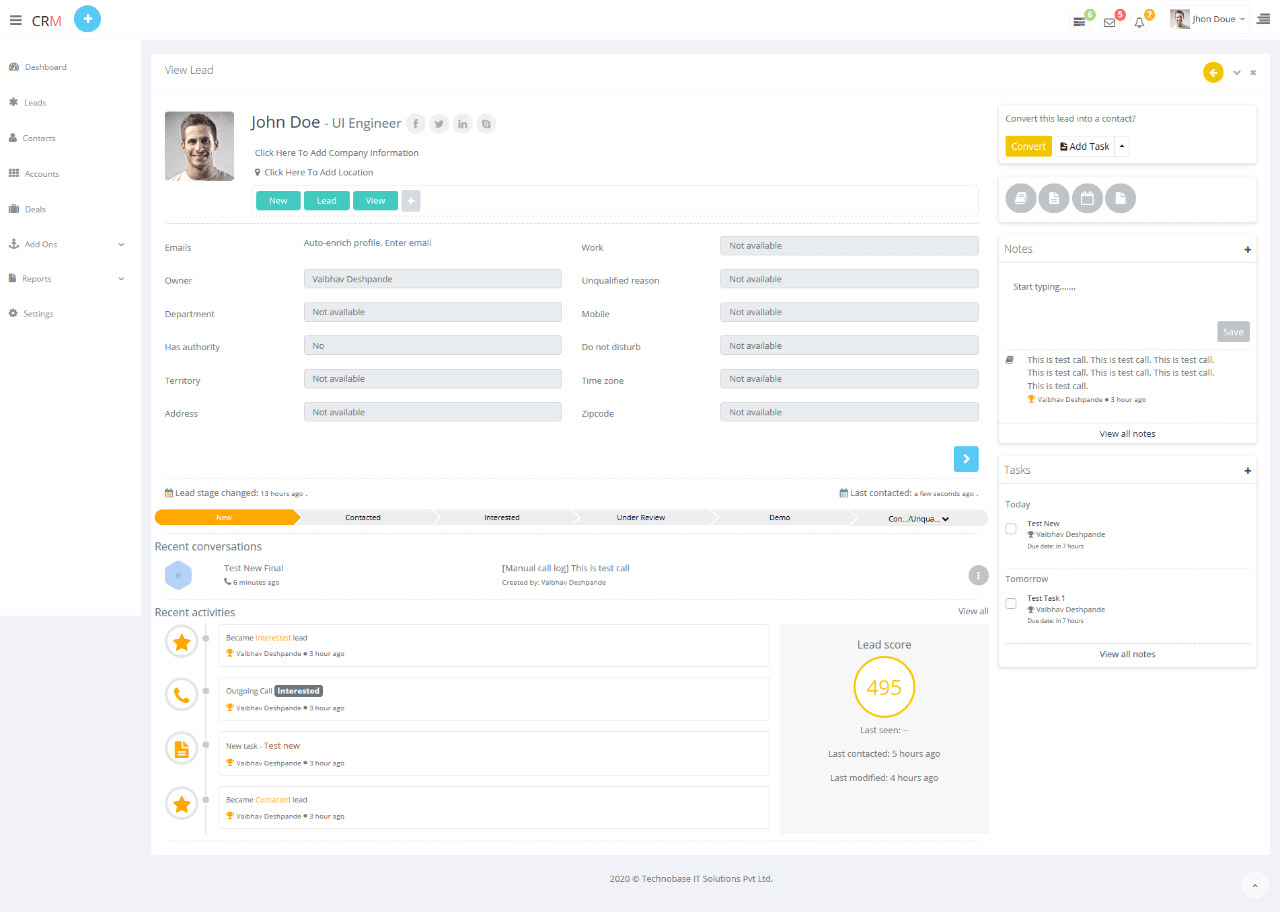Viewport: 1280px width, 912px height.
Task: Open the mail envelope notifications
Action: tap(1109, 22)
